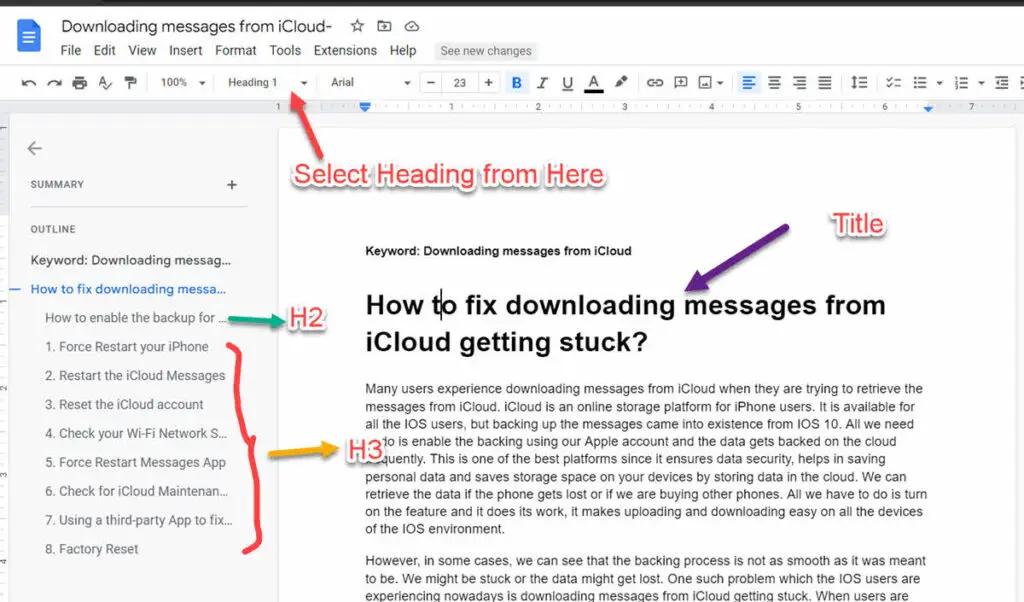Jump to 2. Restart the iCloud Messages
Screen dimensions: 1024x602
pyautogui.click(x=135, y=375)
